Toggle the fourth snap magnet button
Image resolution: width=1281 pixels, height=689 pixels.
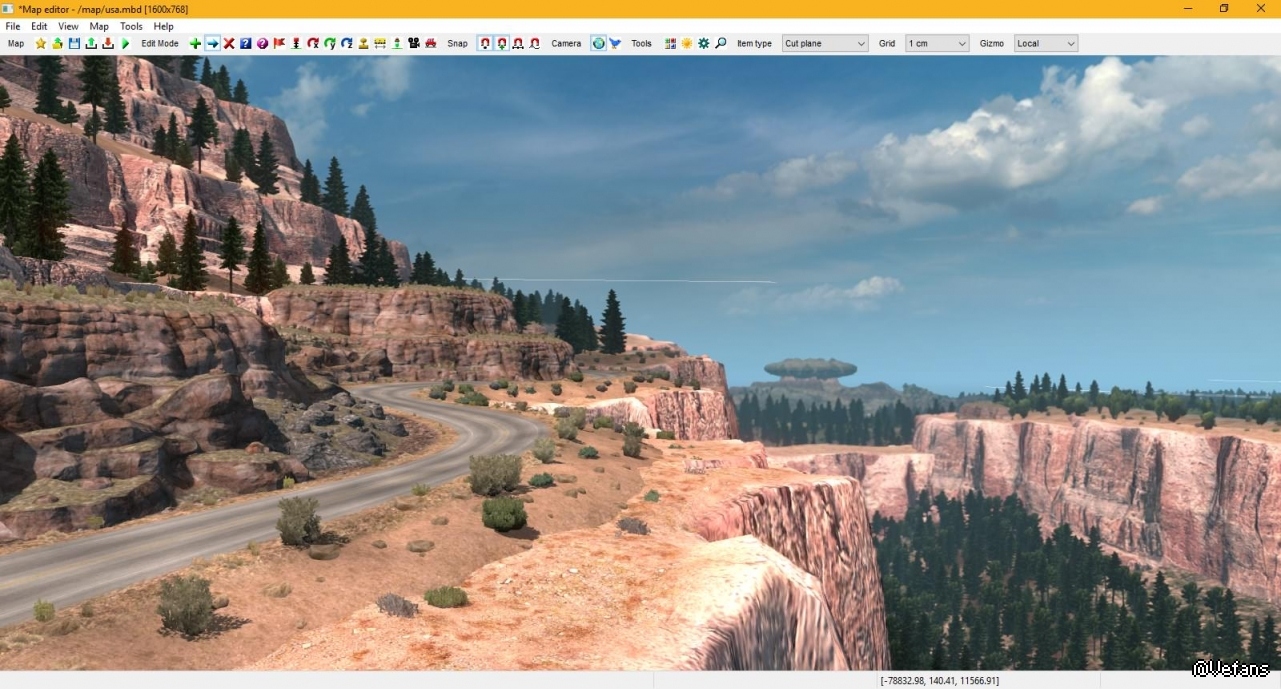pos(535,44)
